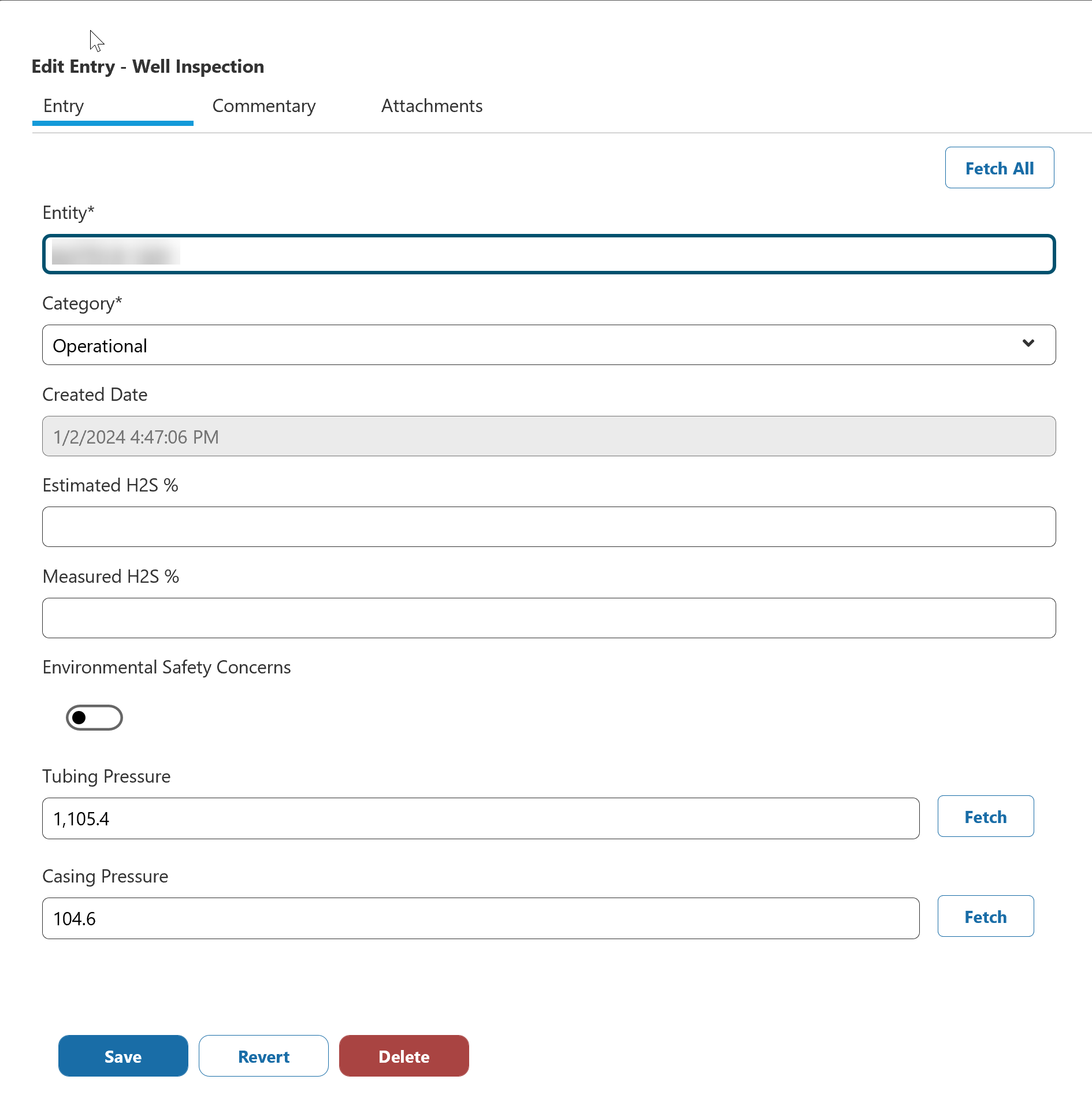Click the Created Date field
The width and height of the screenshot is (1092, 1102).
click(549, 436)
